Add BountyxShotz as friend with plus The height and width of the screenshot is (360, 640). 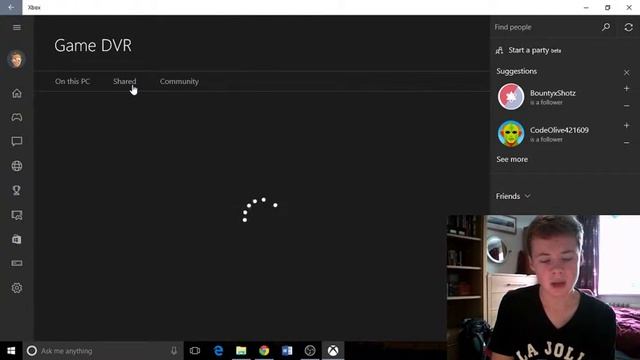point(627,89)
